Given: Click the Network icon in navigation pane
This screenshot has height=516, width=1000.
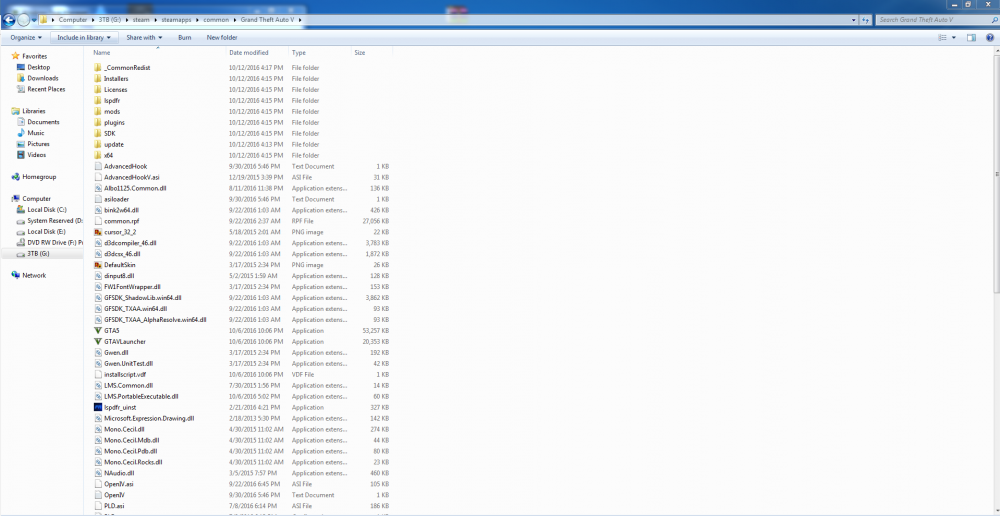Looking at the screenshot, I should pyautogui.click(x=15, y=276).
